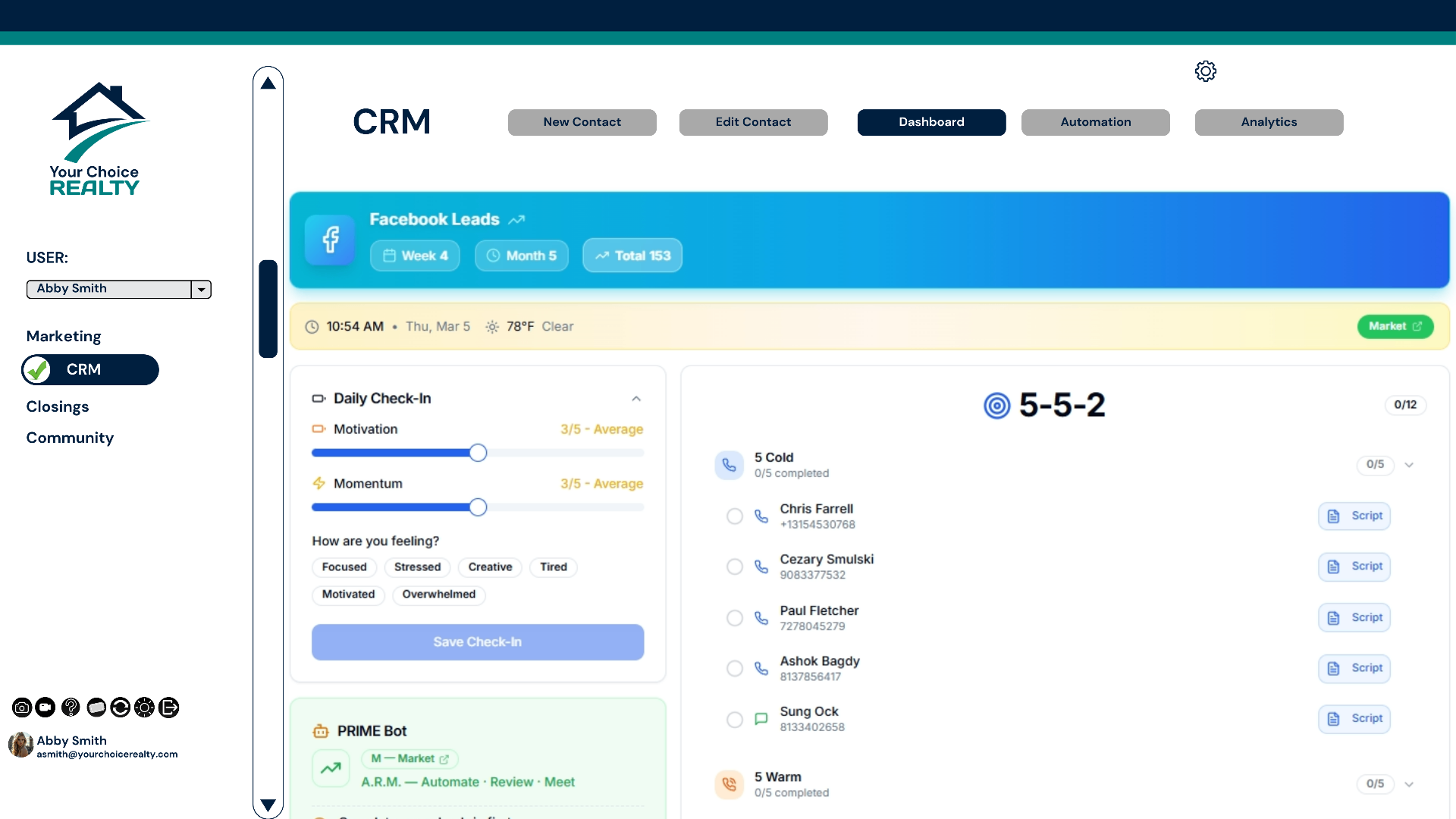Call Chris Farrell via phone icon
Image resolution: width=1456 pixels, height=819 pixels.
click(761, 516)
